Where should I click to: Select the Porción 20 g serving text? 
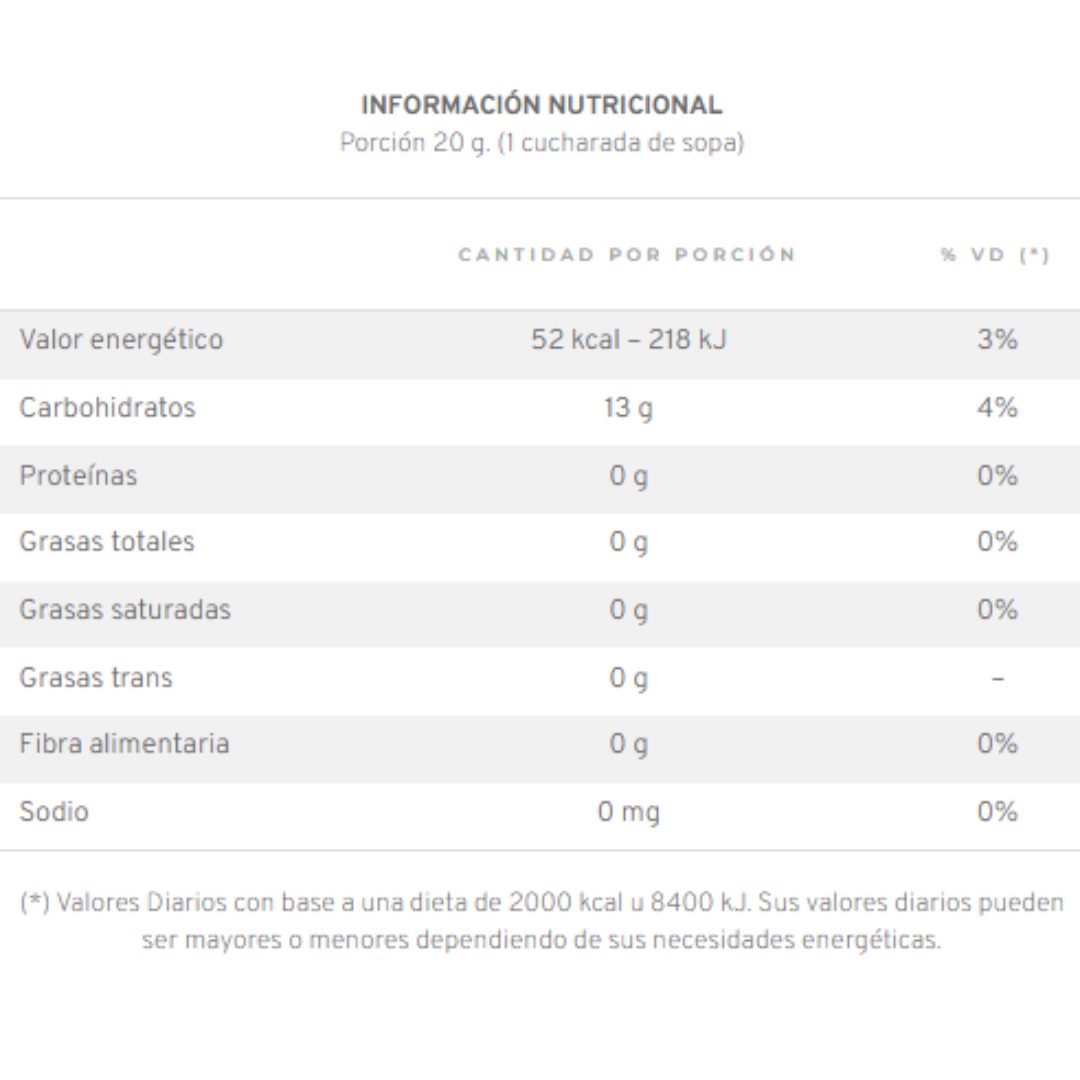coord(541,143)
